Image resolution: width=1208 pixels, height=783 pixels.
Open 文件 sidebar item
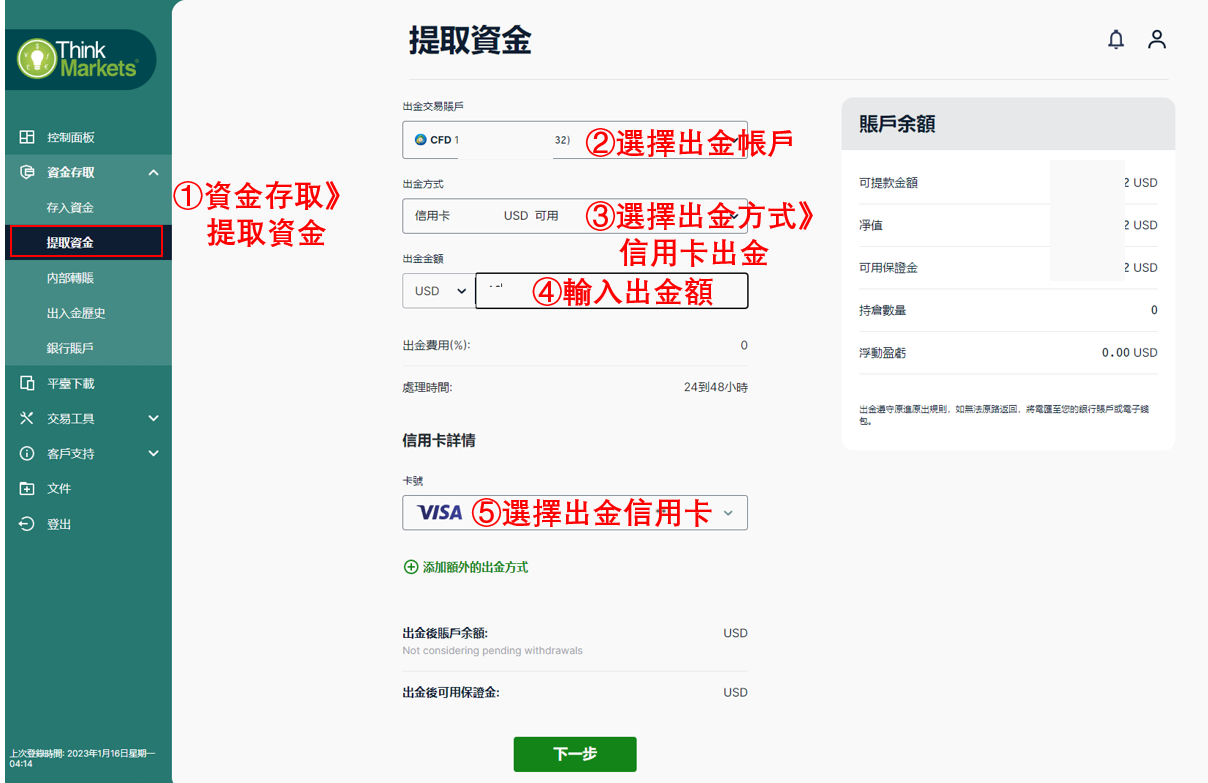click(x=59, y=488)
